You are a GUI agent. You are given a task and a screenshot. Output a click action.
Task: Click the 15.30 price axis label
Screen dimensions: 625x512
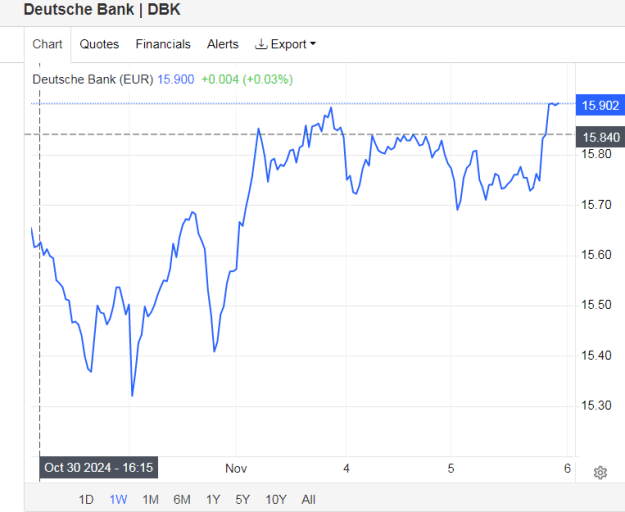(x=596, y=406)
